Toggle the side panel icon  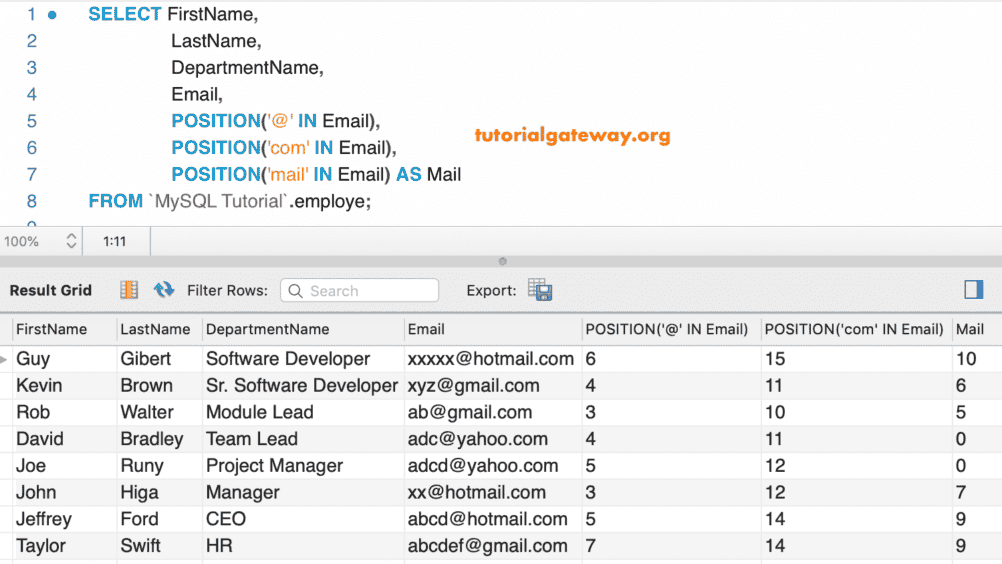pyautogui.click(x=973, y=289)
